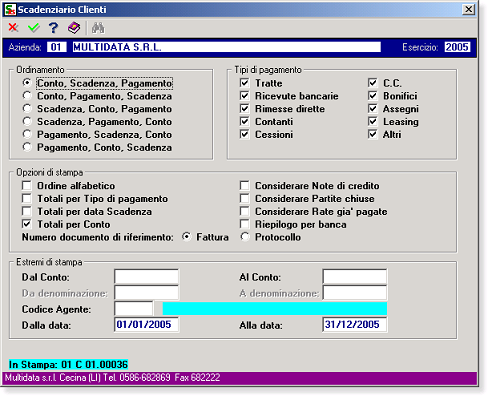
Task: Click the Multidata s.r.l. Cecina footer text
Action: click(112, 378)
